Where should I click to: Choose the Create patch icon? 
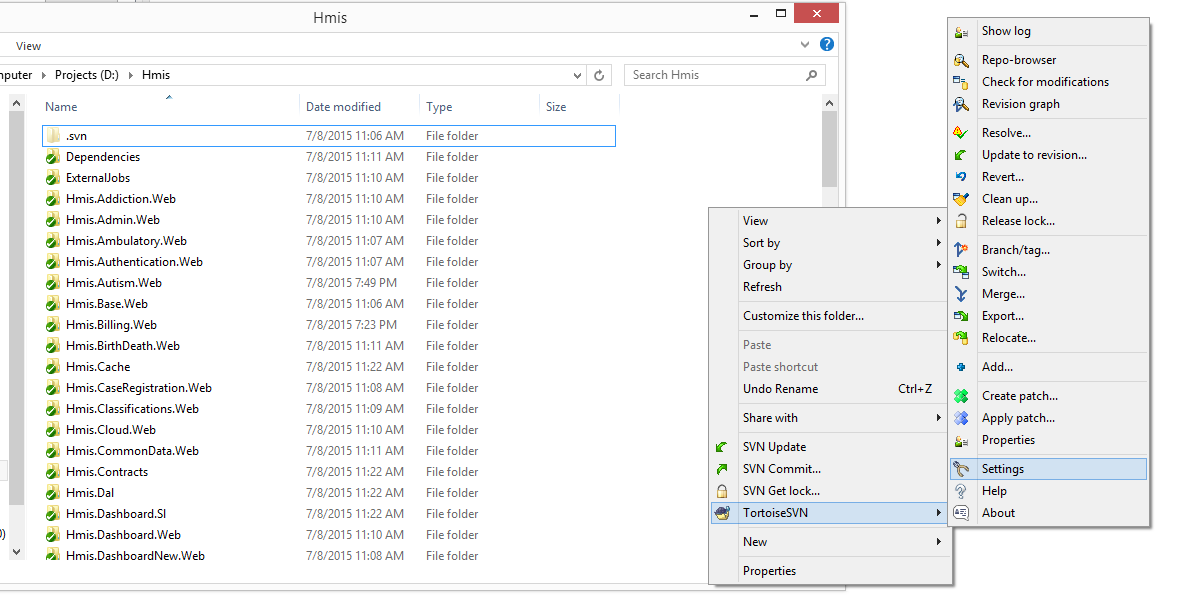tap(961, 396)
